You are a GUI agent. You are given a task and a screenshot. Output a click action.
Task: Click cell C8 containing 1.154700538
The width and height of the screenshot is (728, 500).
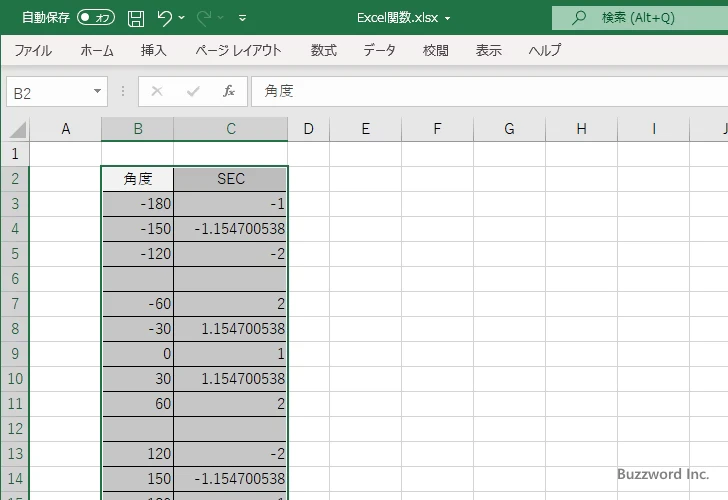231,329
